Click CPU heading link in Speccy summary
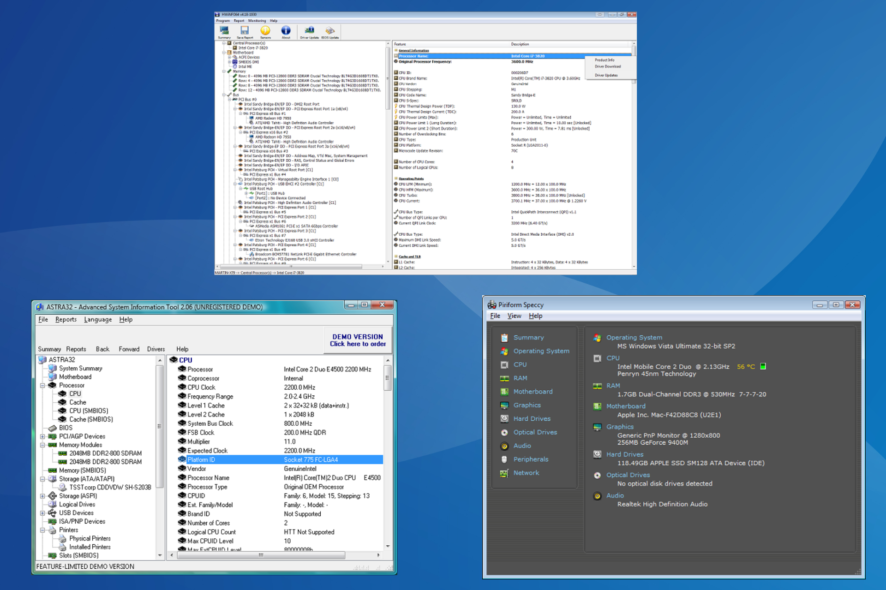 point(613,358)
